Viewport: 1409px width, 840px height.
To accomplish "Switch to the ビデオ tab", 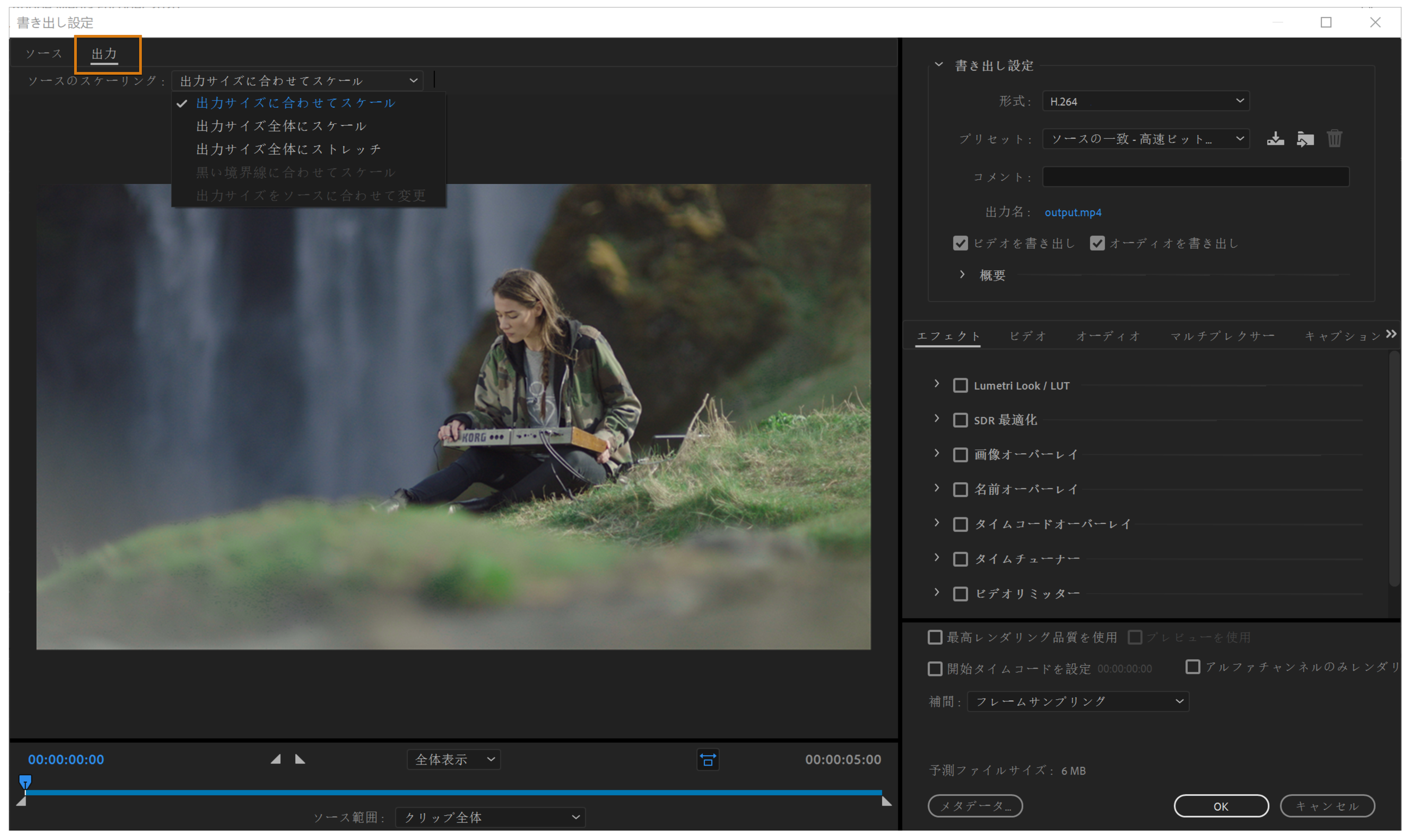I will (1028, 336).
